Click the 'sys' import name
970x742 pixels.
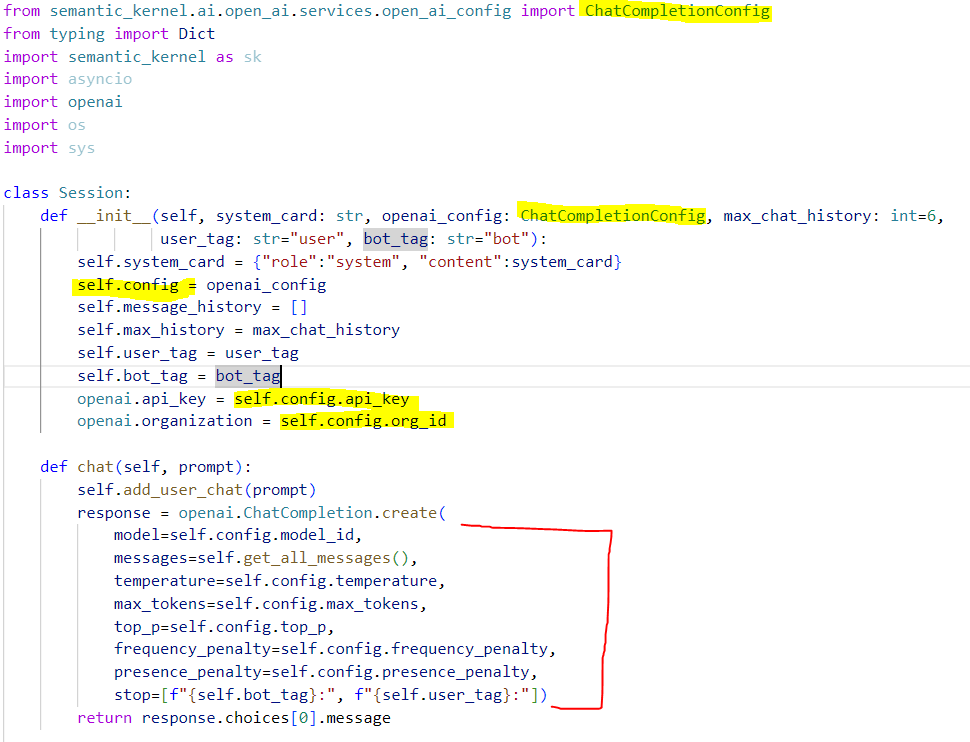coord(82,149)
